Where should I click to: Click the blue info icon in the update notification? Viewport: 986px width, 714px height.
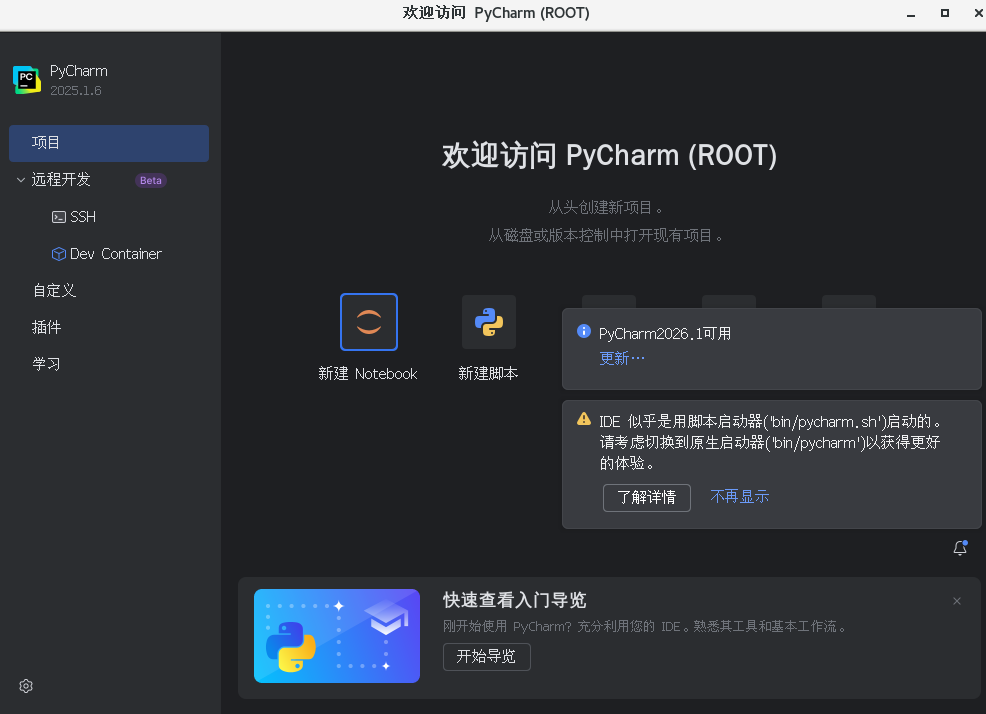584,331
